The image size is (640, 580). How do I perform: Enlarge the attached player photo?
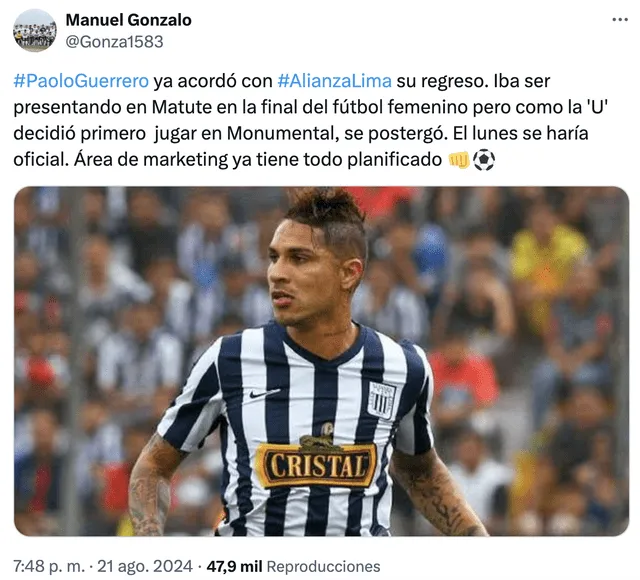tap(321, 361)
